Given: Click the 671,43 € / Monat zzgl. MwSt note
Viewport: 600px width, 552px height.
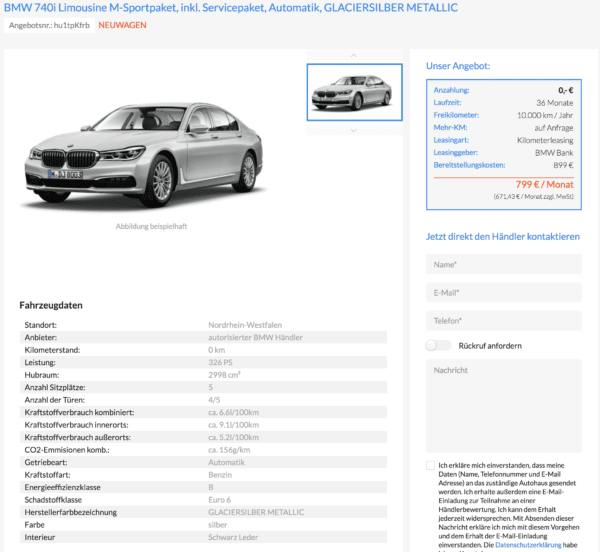Looking at the screenshot, I should (x=533, y=197).
